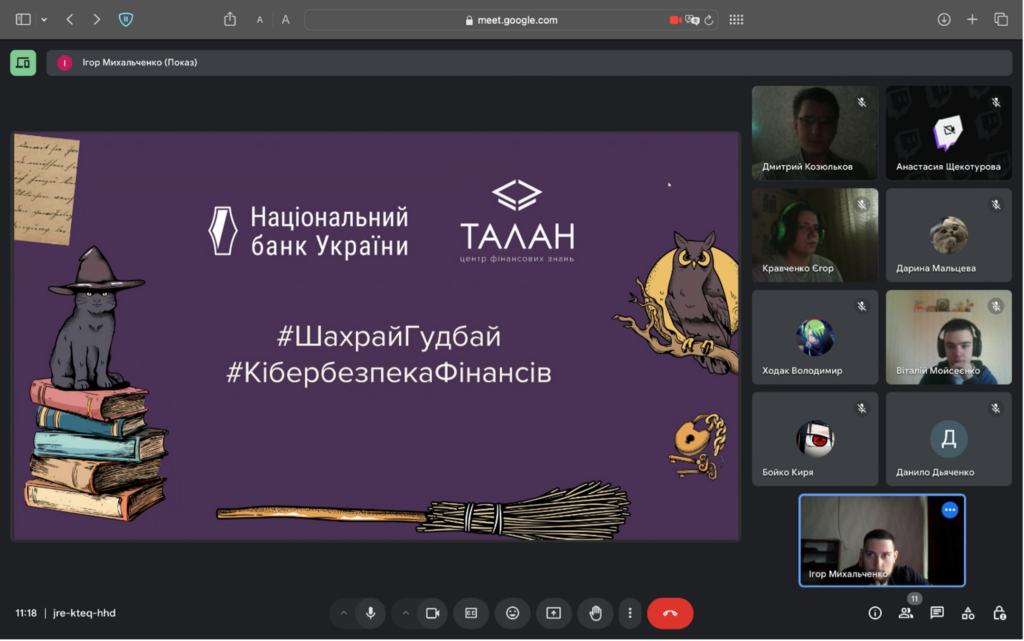Screen dimensions: 1024x641
Task: Click the meeting code jre-kteq-hhd
Action: point(84,613)
